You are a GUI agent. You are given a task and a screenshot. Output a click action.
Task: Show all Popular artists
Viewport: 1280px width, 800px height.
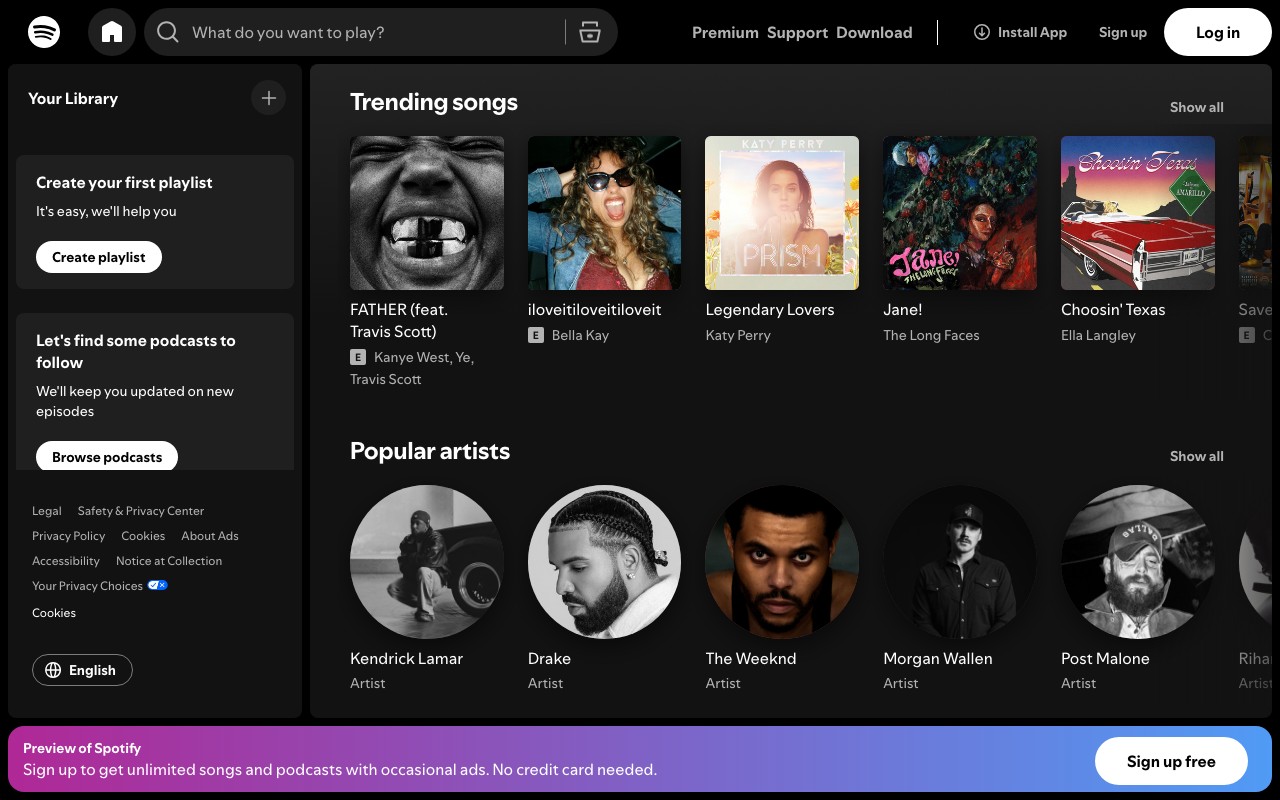(x=1196, y=456)
